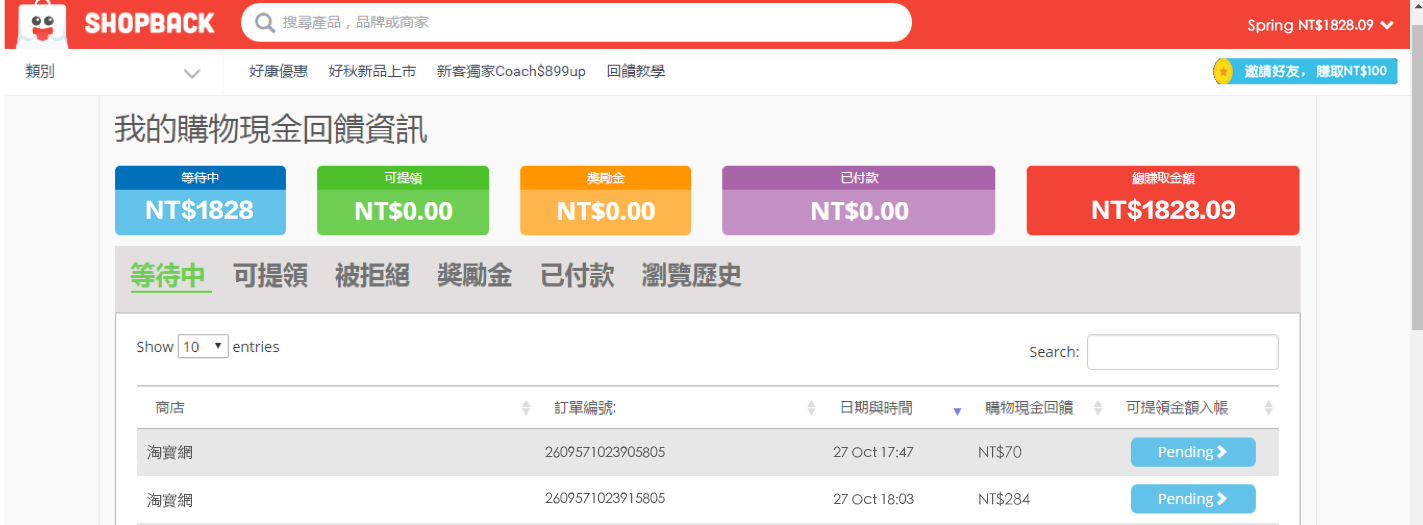Sort by 商店 column
The height and width of the screenshot is (525, 1423).
coord(335,408)
